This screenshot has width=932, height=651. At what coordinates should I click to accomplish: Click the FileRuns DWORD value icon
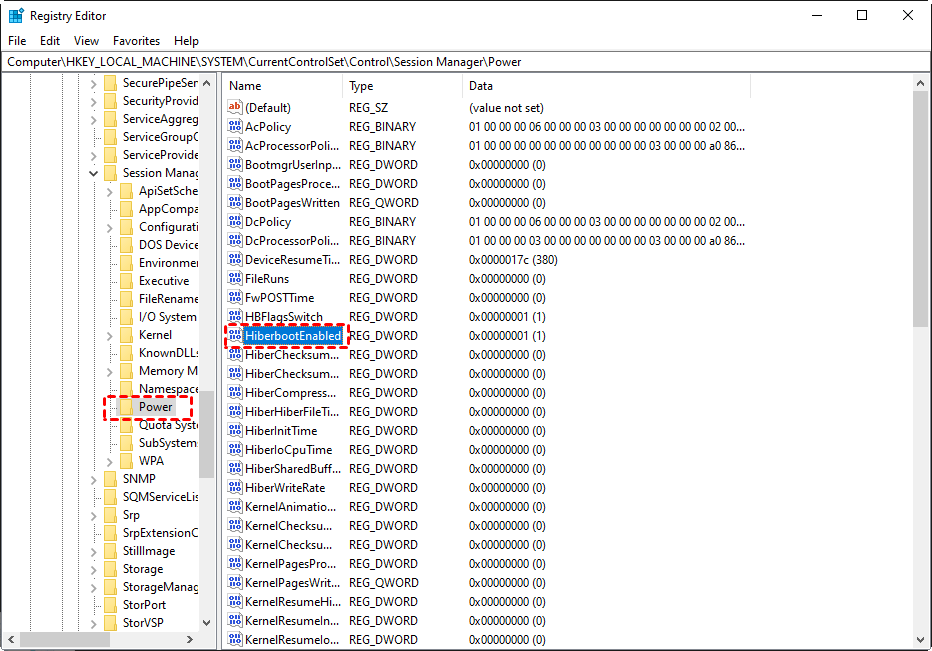(235, 279)
